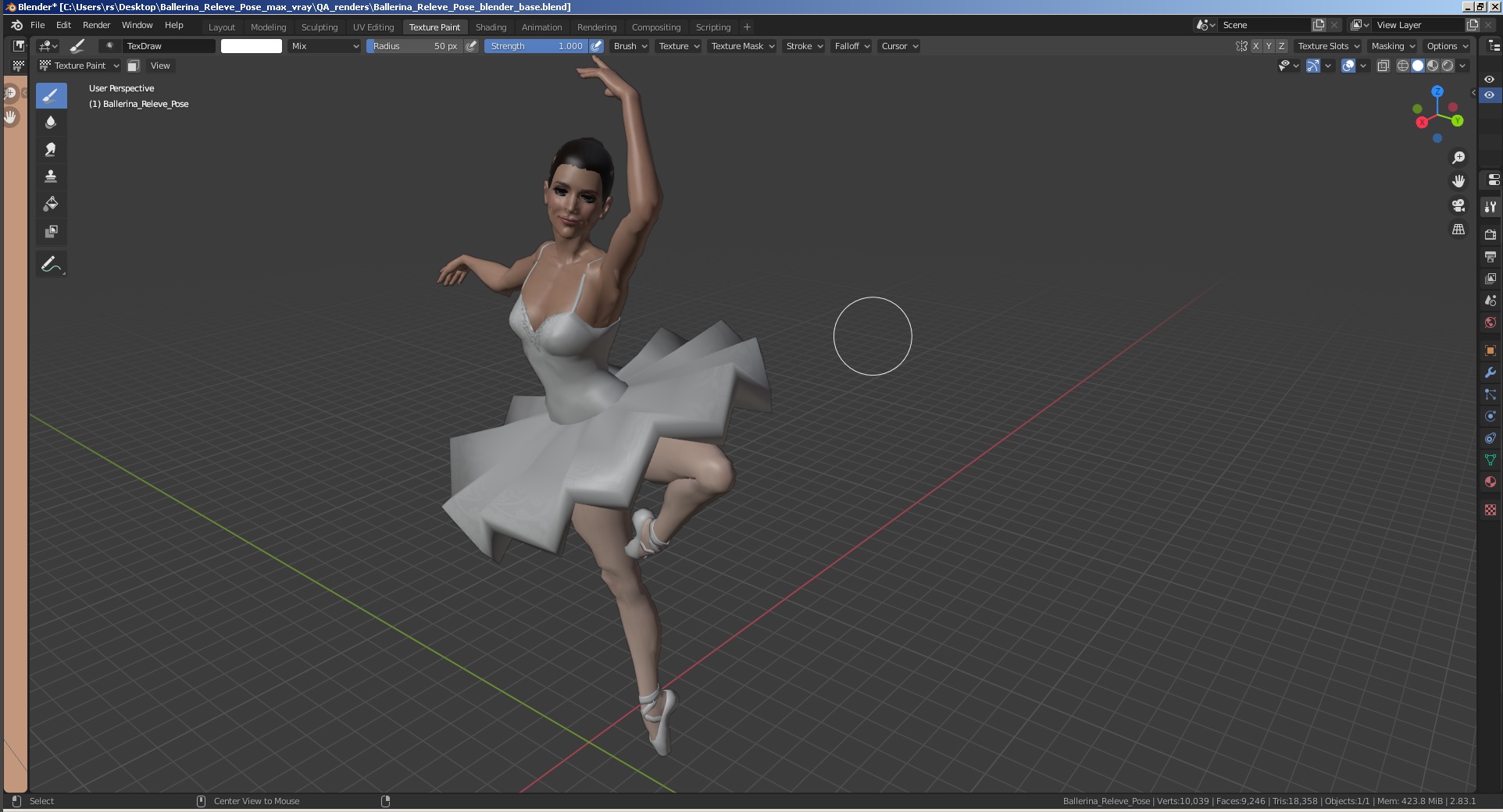Toggle X axis symmetry
Screen dimensions: 1503x812
pyautogui.click(x=1256, y=46)
